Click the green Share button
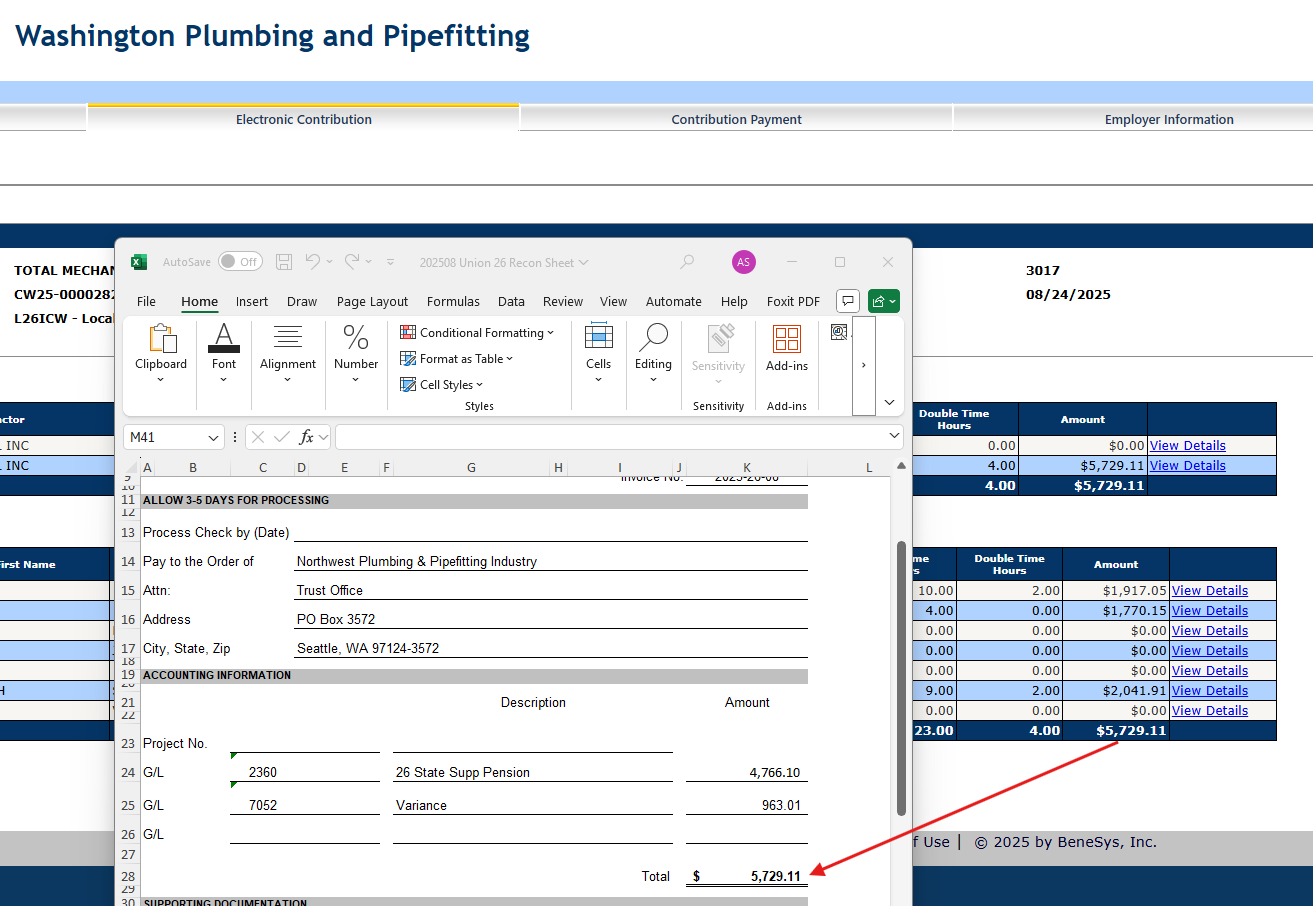The width and height of the screenshot is (1313, 906). (x=884, y=301)
